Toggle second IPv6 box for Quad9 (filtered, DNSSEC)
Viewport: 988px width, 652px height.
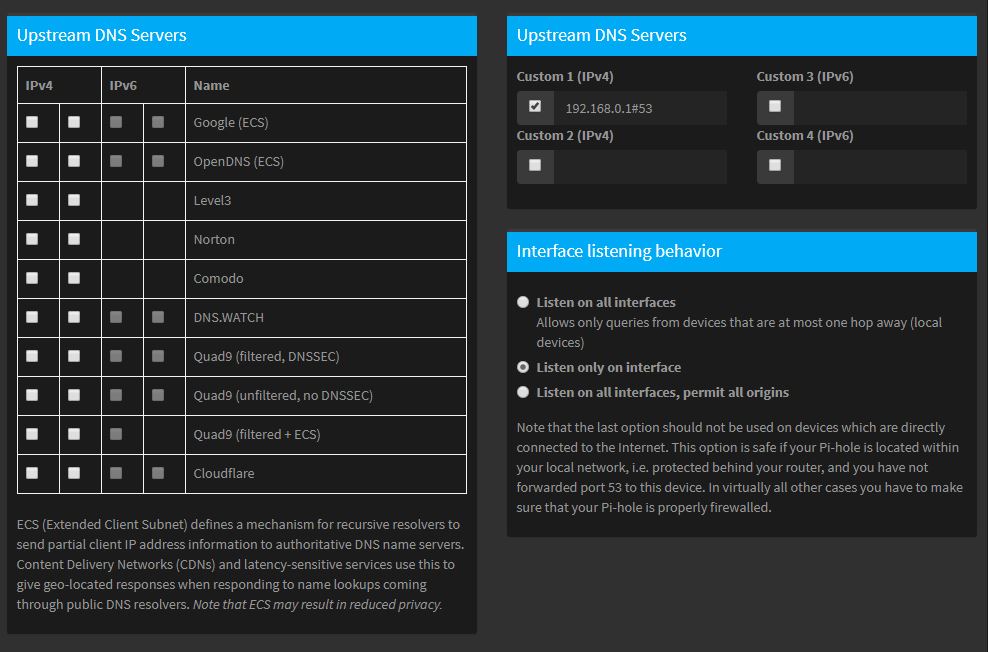tap(158, 357)
